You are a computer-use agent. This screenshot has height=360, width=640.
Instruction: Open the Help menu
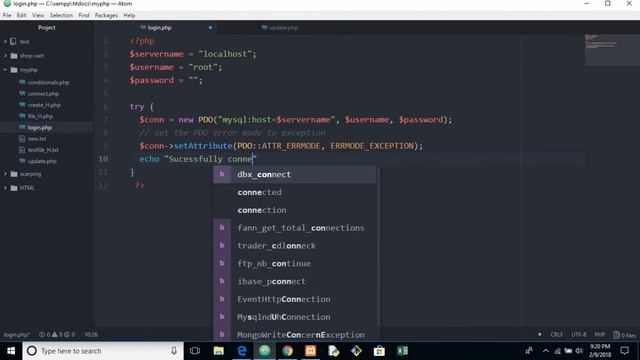[x=129, y=15]
